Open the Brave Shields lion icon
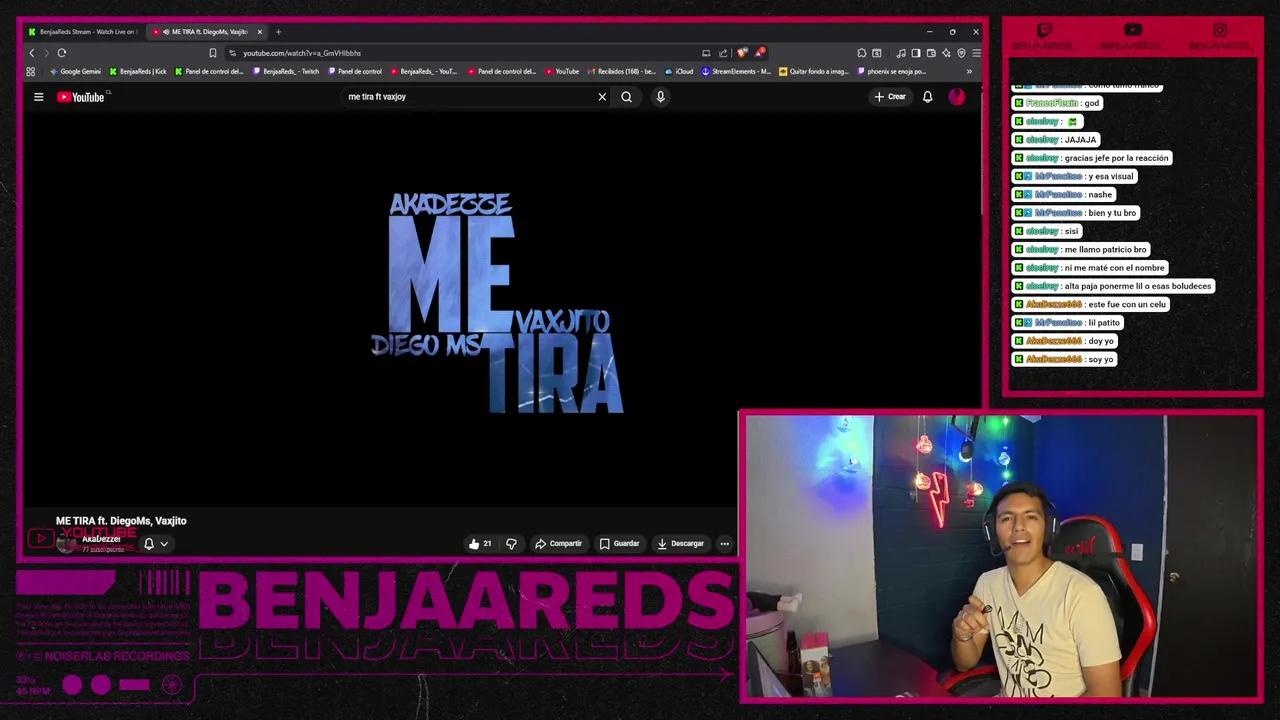This screenshot has width=1280, height=720. pyautogui.click(x=741, y=53)
